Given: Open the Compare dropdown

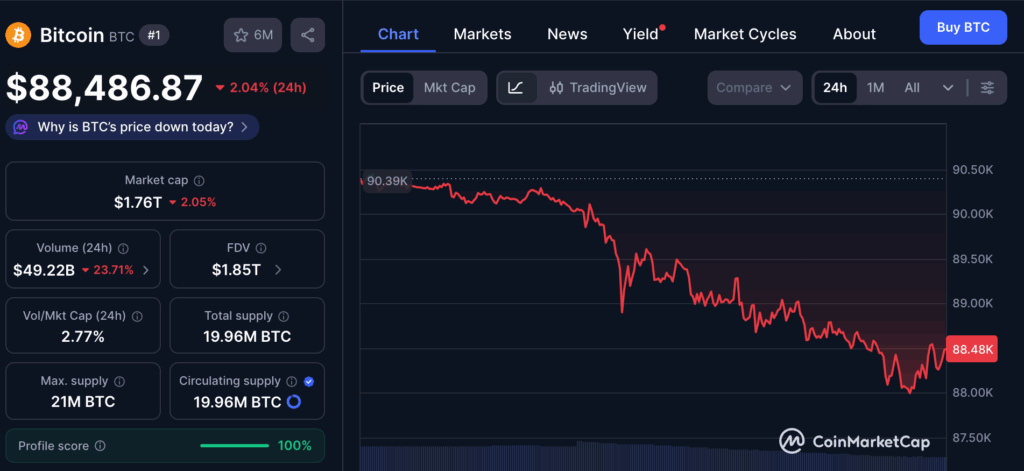Looking at the screenshot, I should [754, 87].
